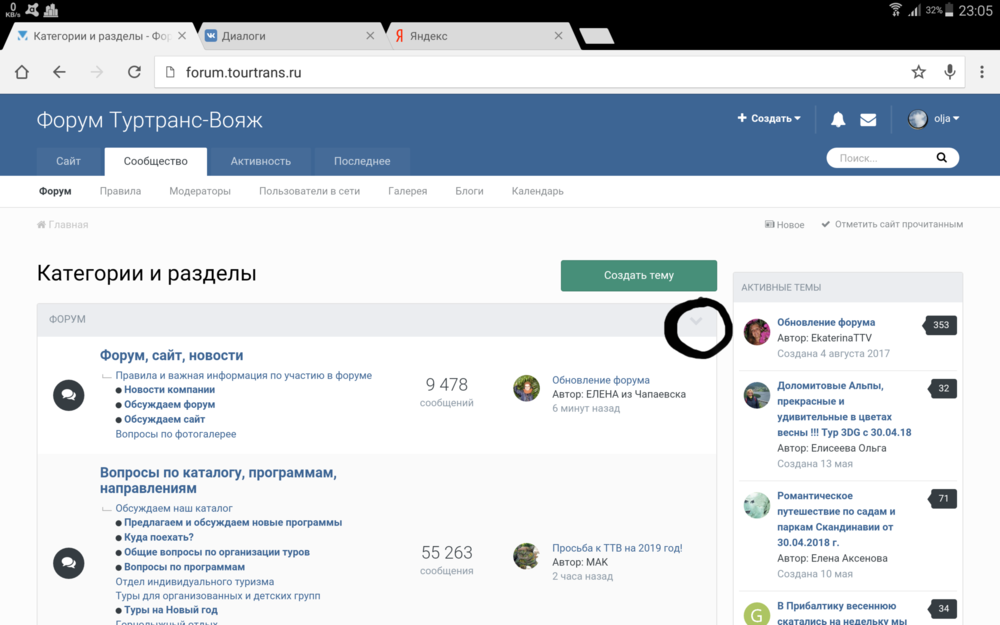Click the Главная home breadcrumb

click(x=62, y=224)
